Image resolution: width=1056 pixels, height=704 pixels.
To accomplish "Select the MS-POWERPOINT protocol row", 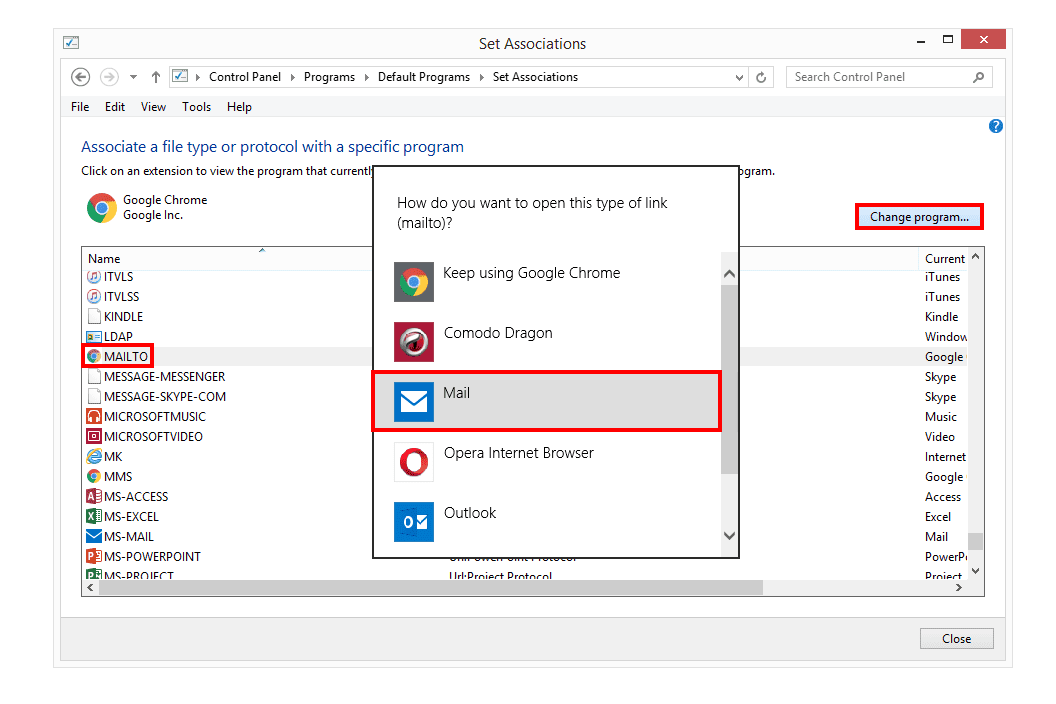I will click(152, 556).
